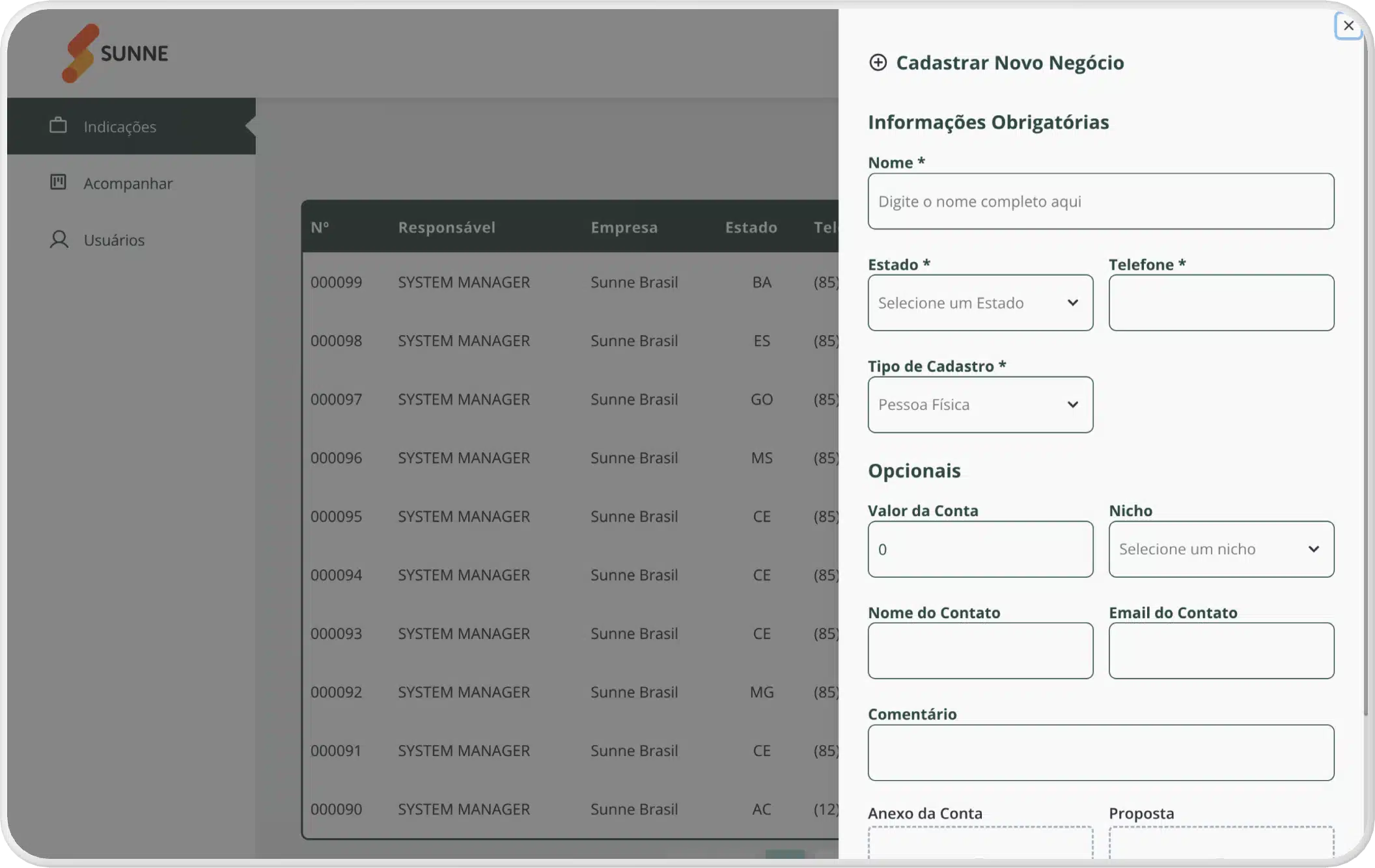Click into the Comentário text box
Screen dimensions: 1375x868
pyautogui.click(x=1101, y=753)
